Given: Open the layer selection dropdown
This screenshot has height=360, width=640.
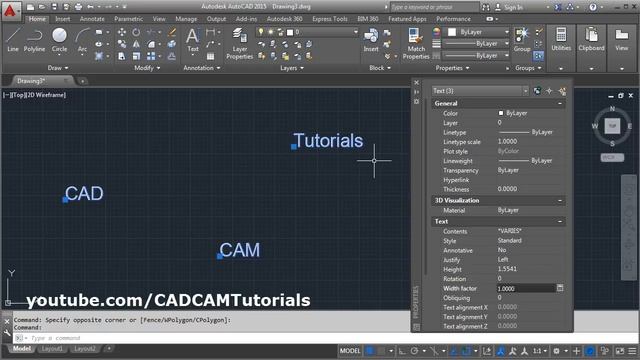Looking at the screenshot, I should pos(356,32).
